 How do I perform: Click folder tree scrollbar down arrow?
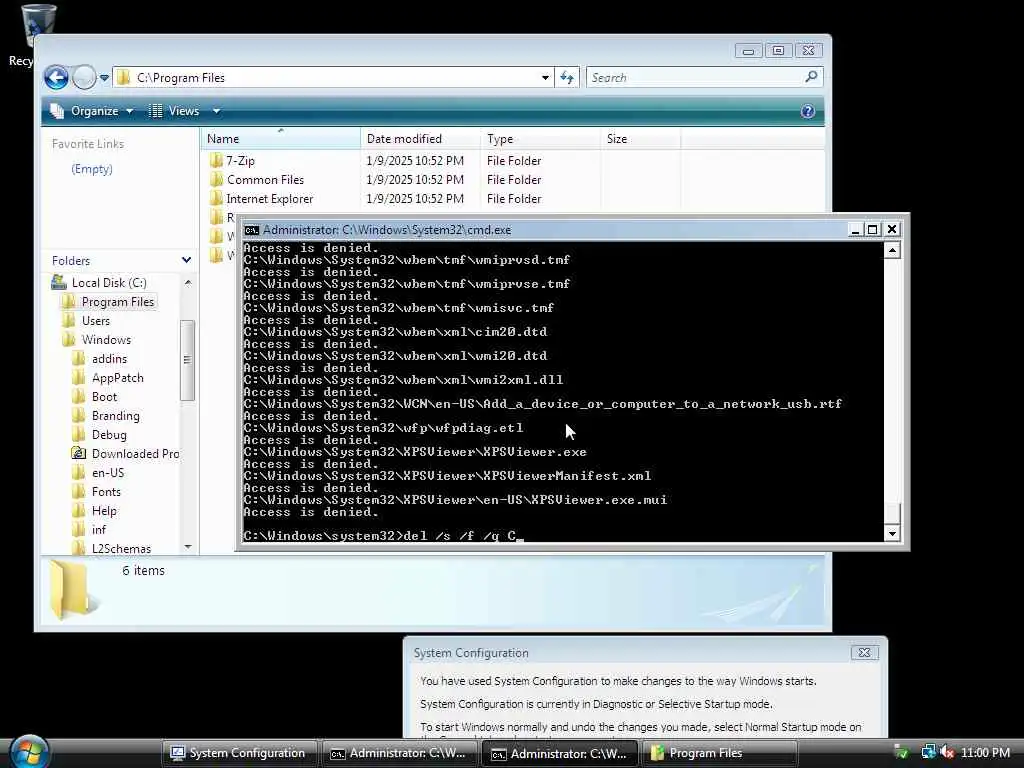pos(188,547)
